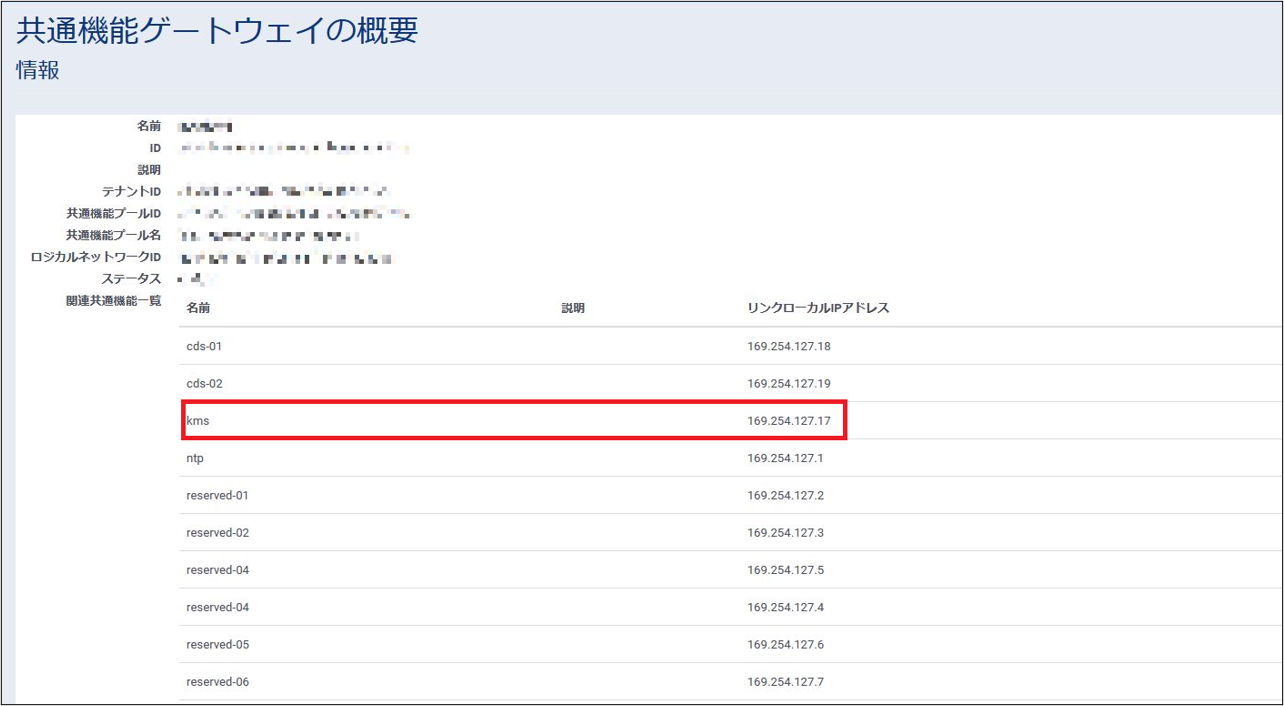1284x706 pixels.
Task: Select the cds-02 row name
Action: point(204,384)
